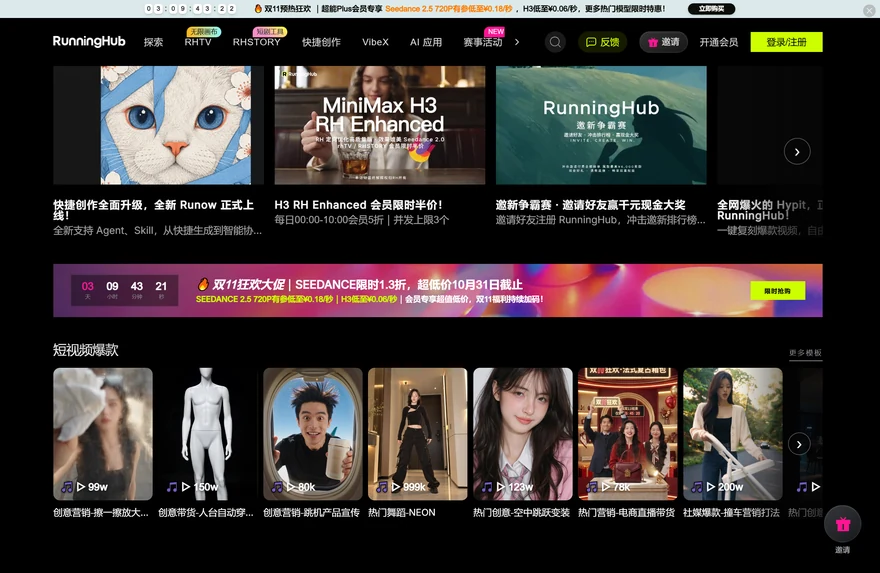Open the search magnifier icon

tap(555, 42)
